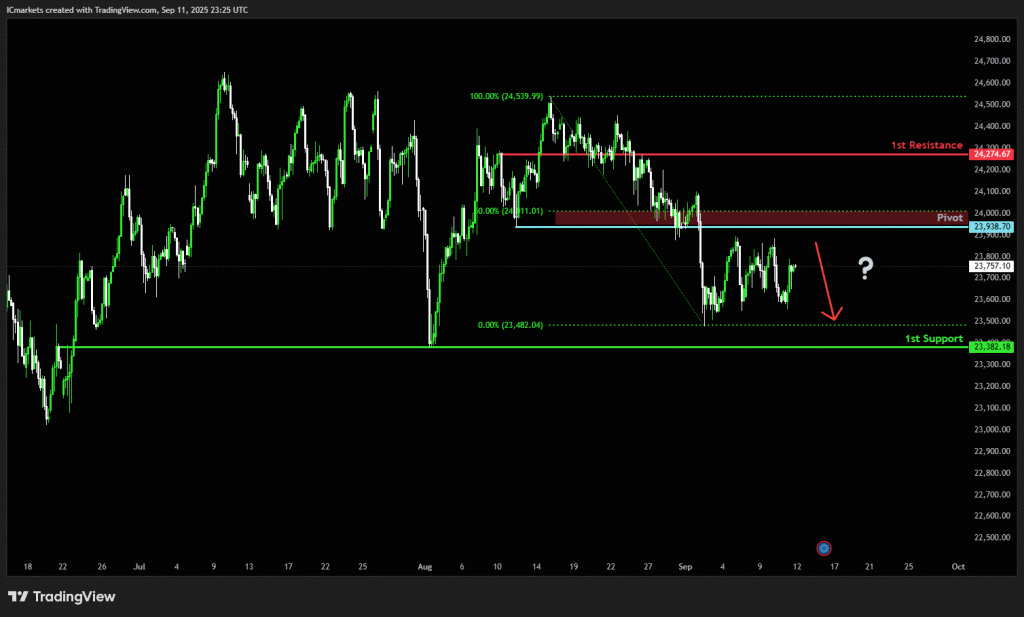Click the 24,000.00 price axis value
Screen dimensions: 1024x617
992,213
